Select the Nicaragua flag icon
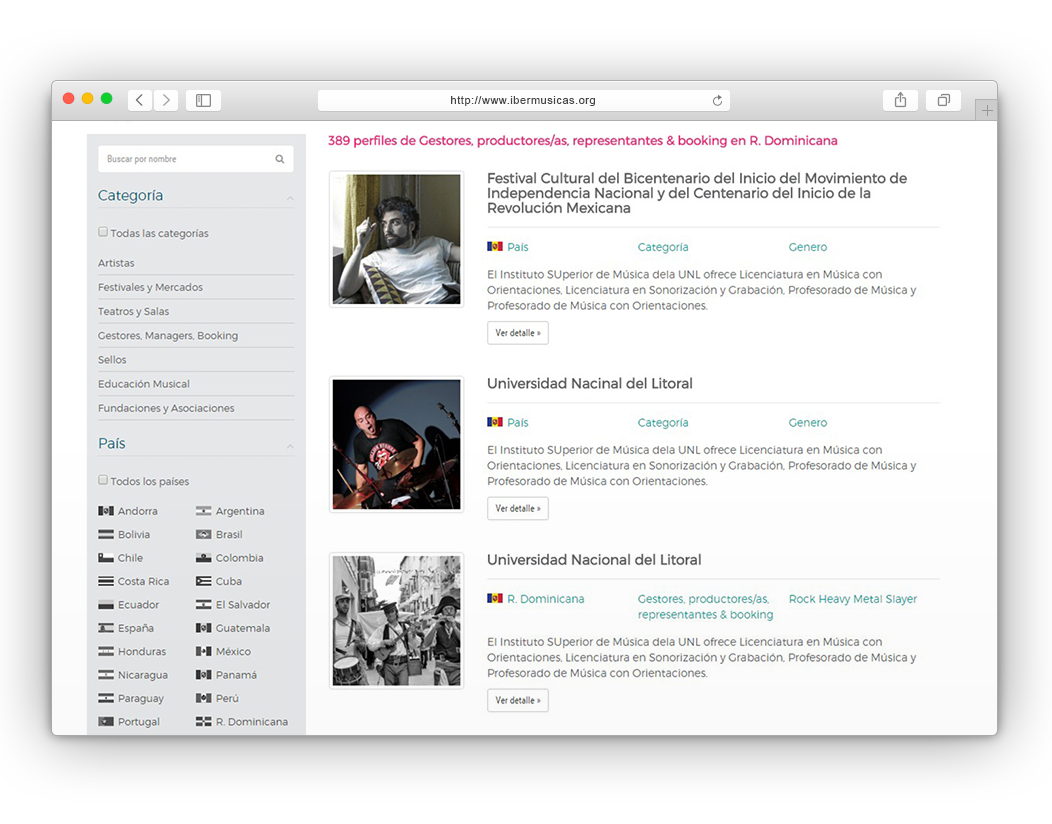Screen dimensions: 1052x824 coord(106,675)
